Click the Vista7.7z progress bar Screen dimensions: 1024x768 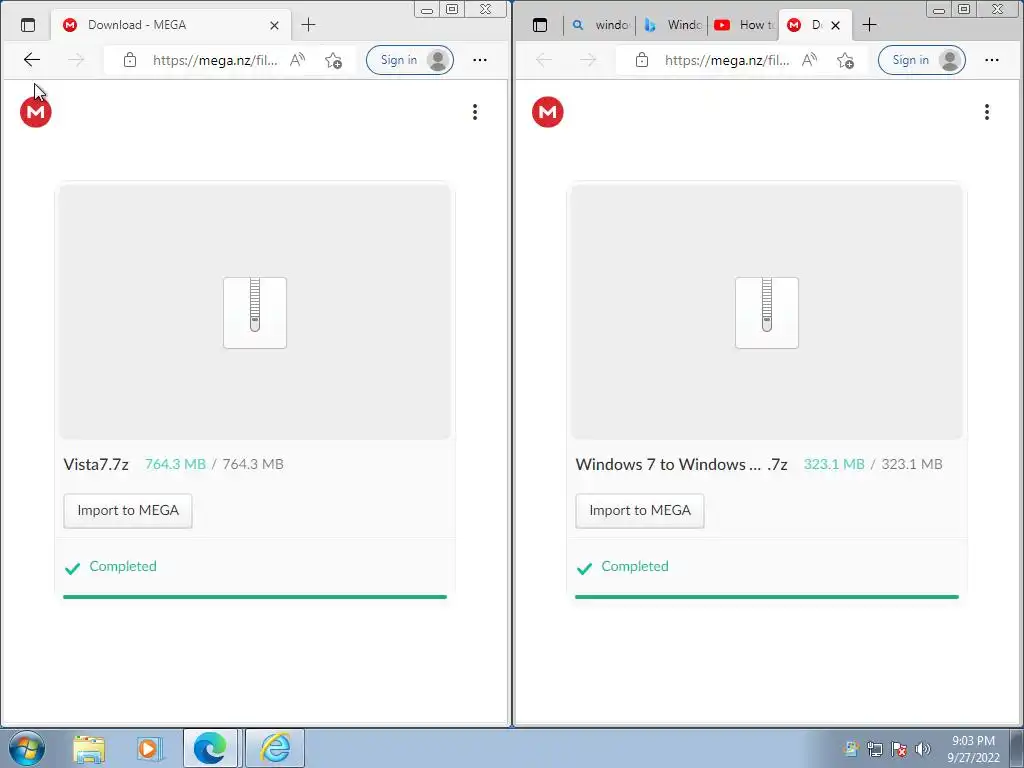pyautogui.click(x=255, y=597)
